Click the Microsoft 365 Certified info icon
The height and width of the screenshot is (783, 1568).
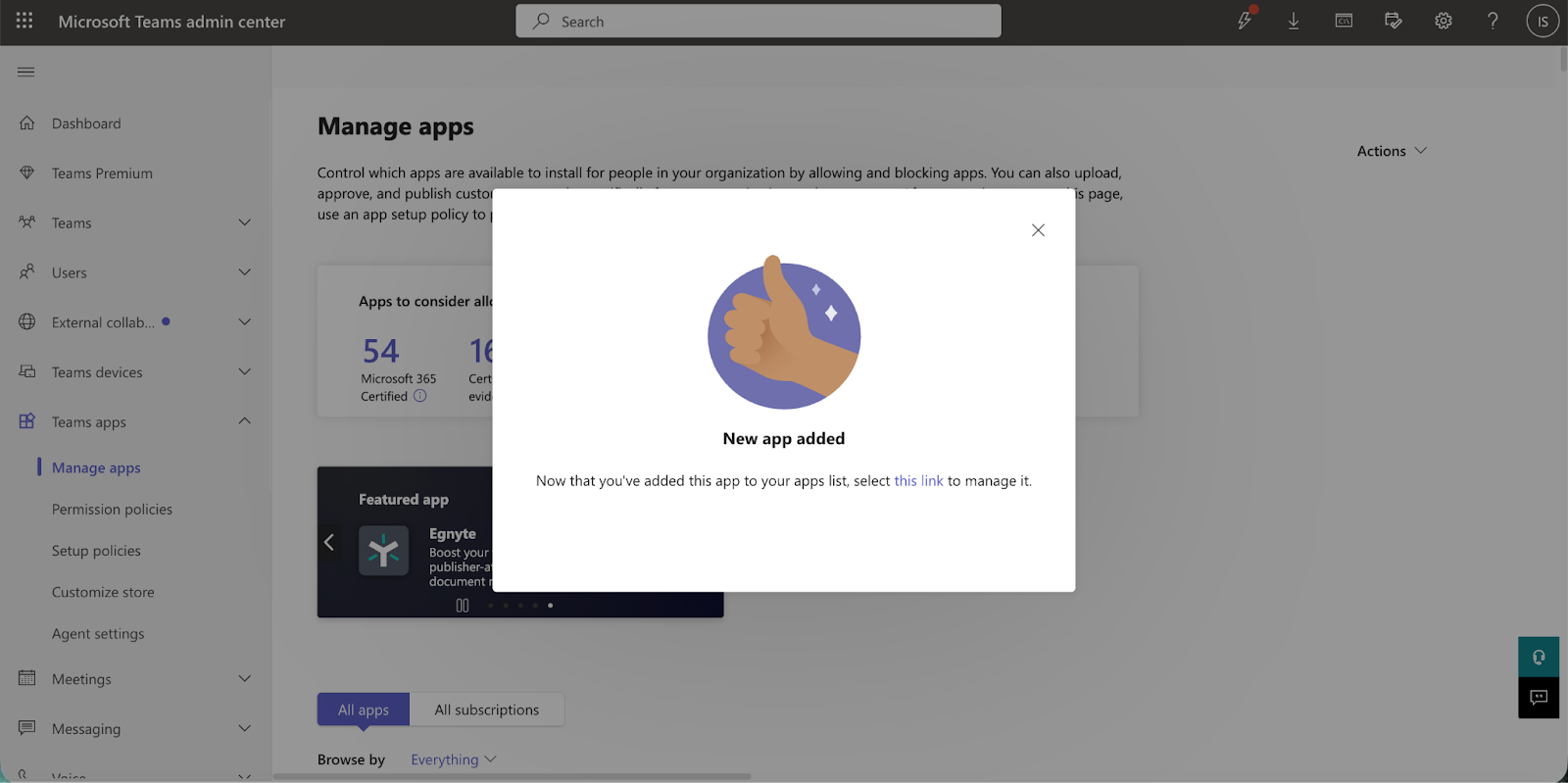[420, 396]
